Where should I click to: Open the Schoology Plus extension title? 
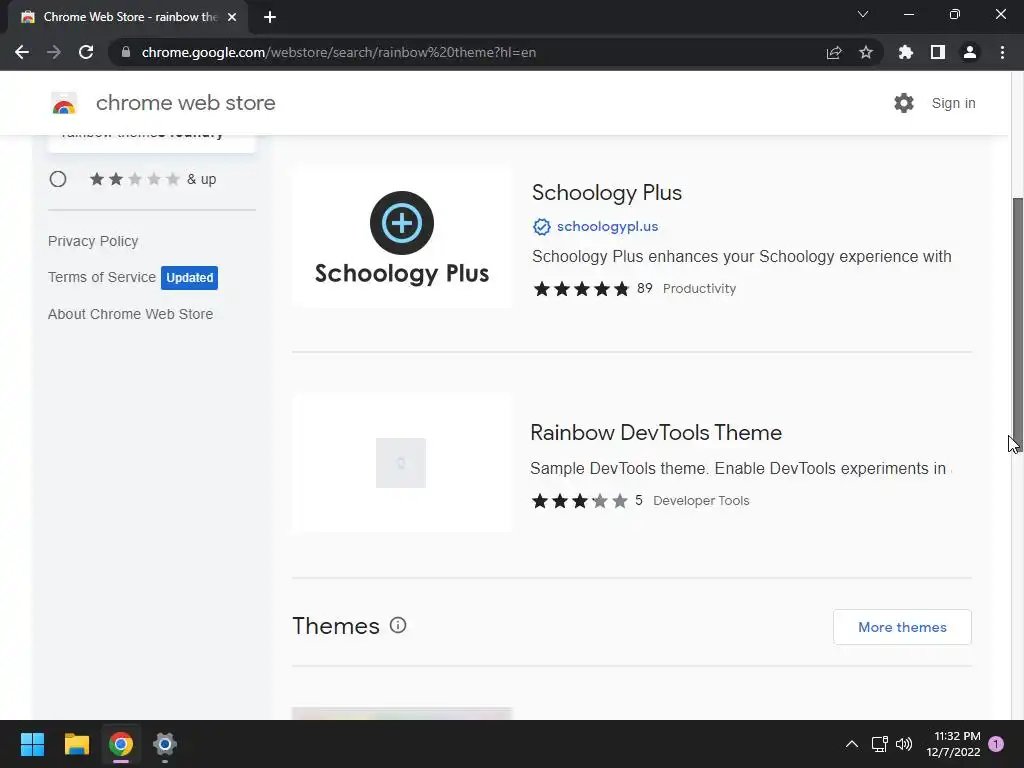[607, 193]
